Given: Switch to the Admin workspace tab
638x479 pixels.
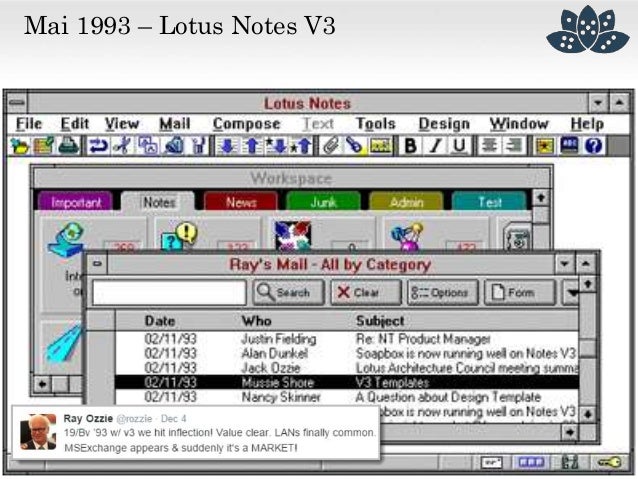Looking at the screenshot, I should point(406,201).
